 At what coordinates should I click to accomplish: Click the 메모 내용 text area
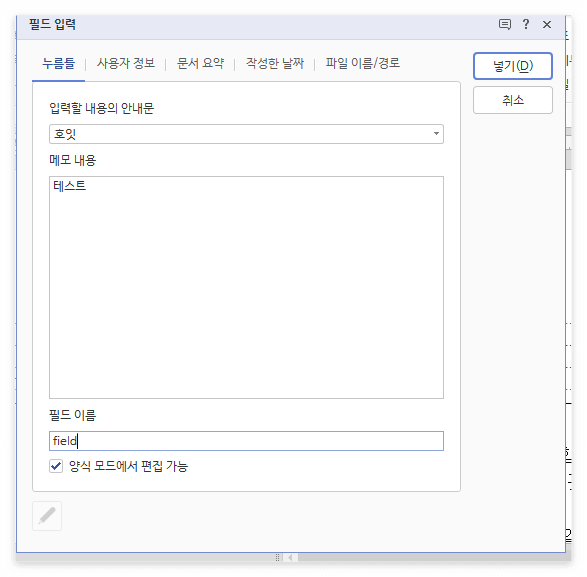246,288
